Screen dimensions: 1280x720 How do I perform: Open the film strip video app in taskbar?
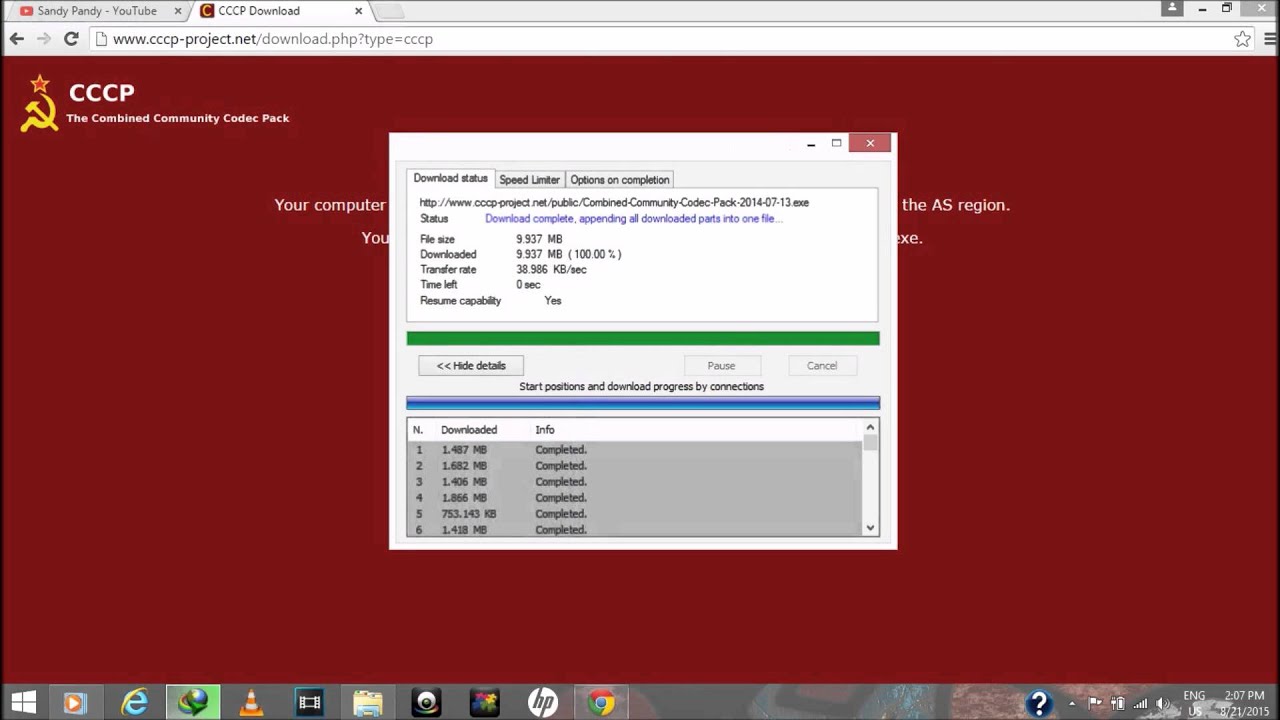[x=310, y=703]
